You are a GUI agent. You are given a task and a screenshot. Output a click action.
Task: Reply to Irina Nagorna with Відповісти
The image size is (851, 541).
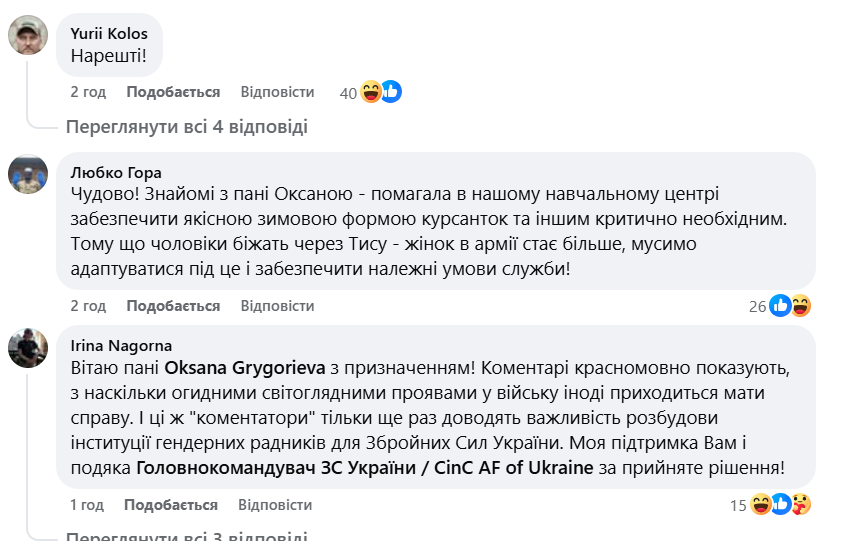(277, 504)
